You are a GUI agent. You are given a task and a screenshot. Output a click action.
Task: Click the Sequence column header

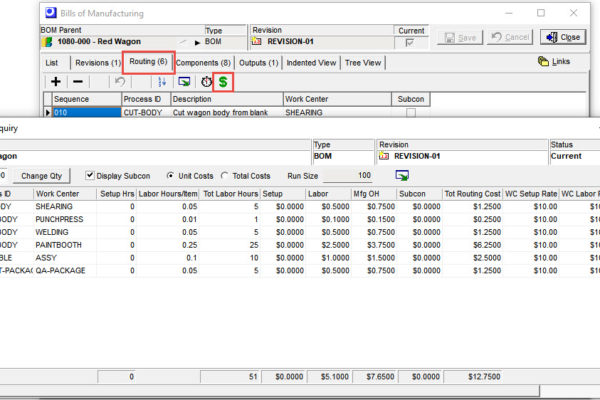[87, 99]
